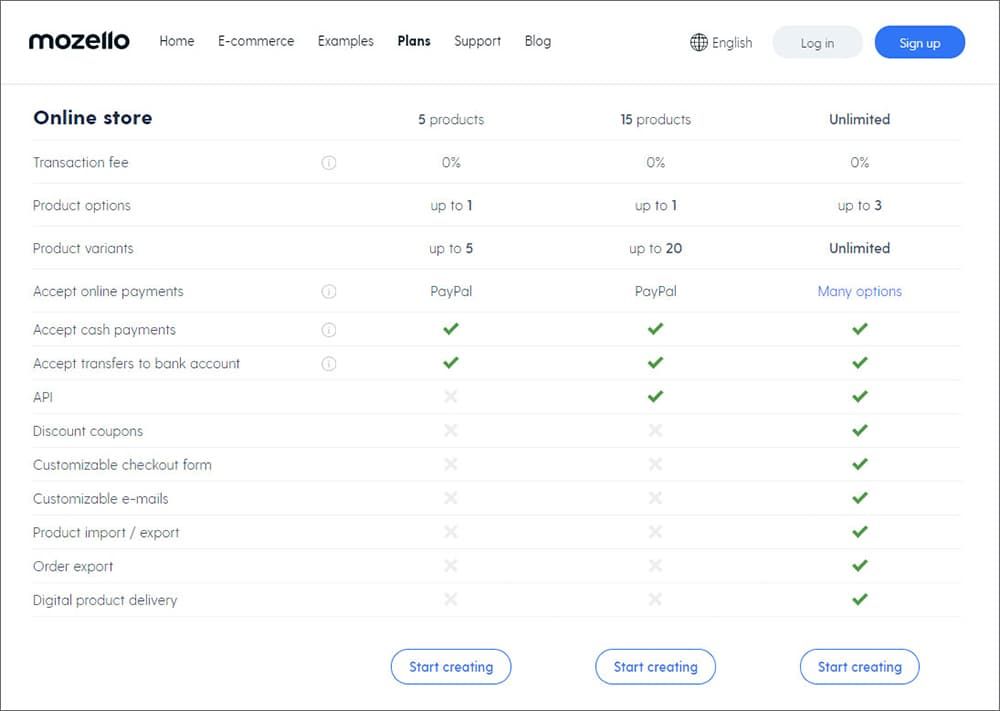Click the Discount coupons row label
Screen dimensions: 1000x711
coord(88,431)
